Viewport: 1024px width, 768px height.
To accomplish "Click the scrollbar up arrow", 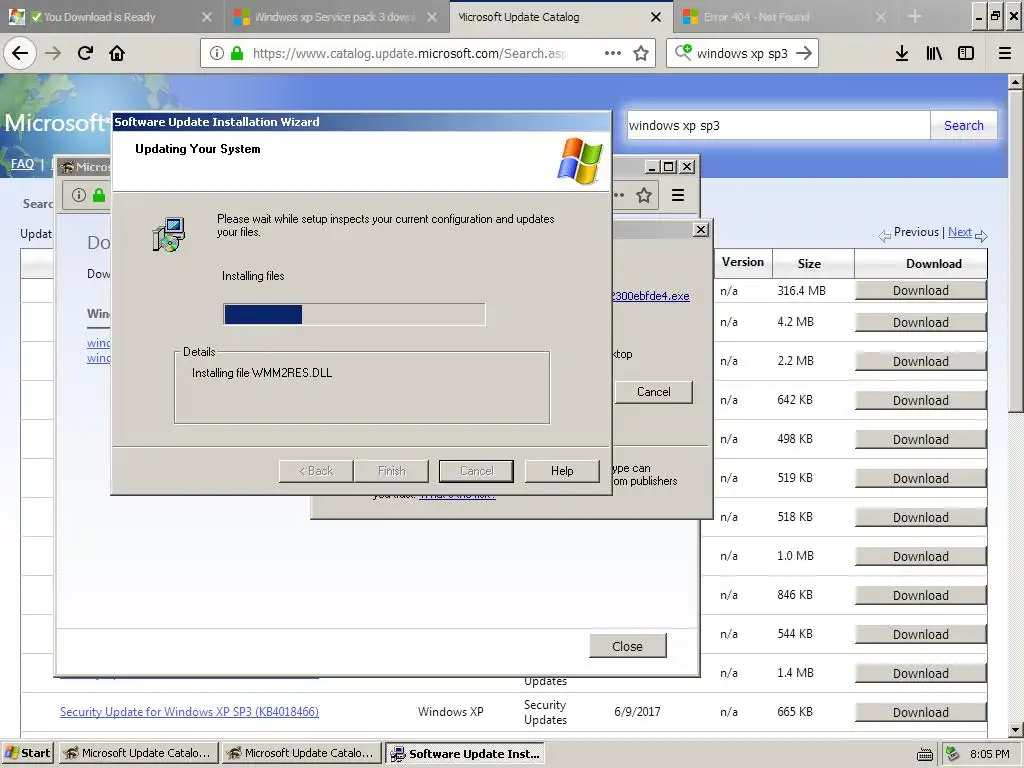I will pyautogui.click(x=1016, y=82).
